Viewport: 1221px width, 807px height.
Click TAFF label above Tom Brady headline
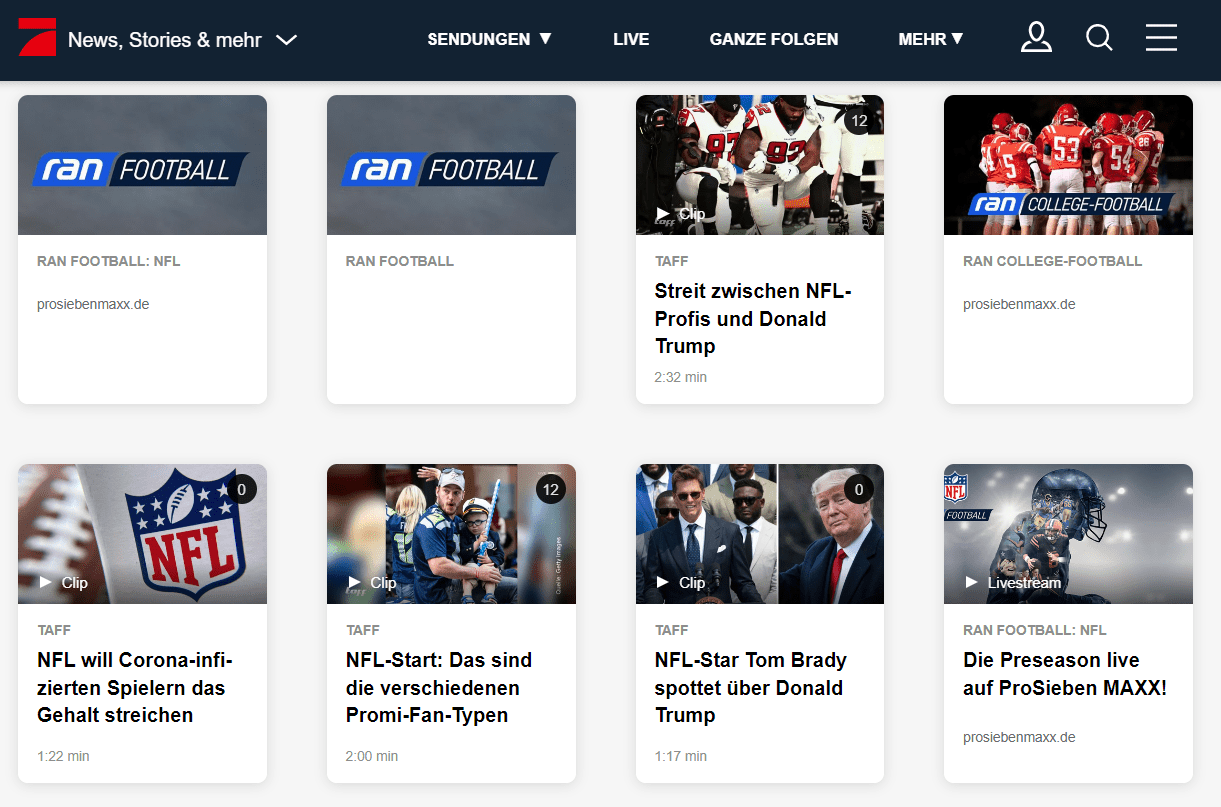tap(672, 630)
